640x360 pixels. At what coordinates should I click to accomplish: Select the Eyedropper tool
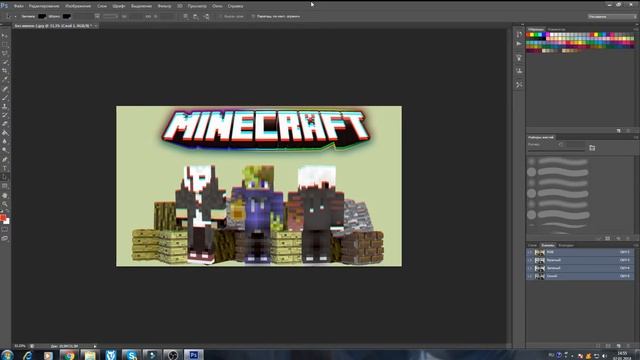(x=4, y=80)
